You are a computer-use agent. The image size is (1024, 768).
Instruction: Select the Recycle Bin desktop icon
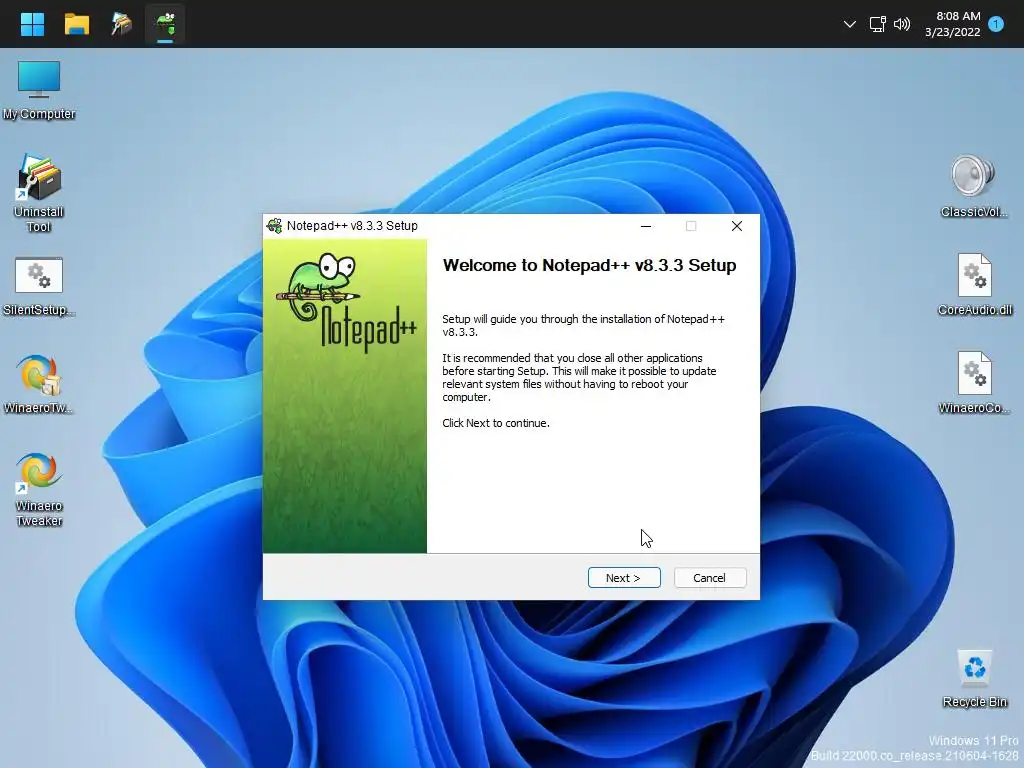coord(974,678)
